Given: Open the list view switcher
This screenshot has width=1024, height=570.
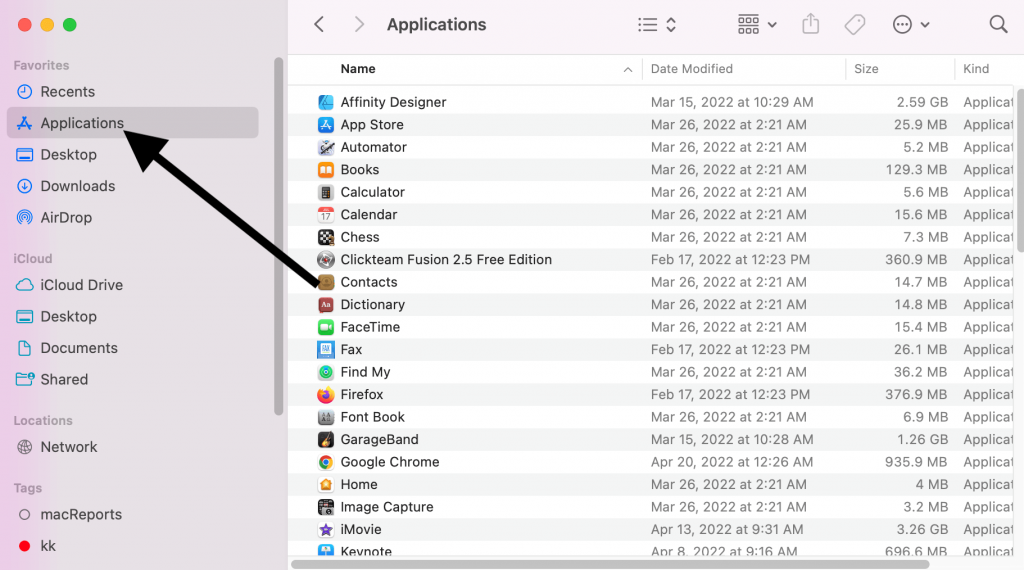Looking at the screenshot, I should click(656, 25).
